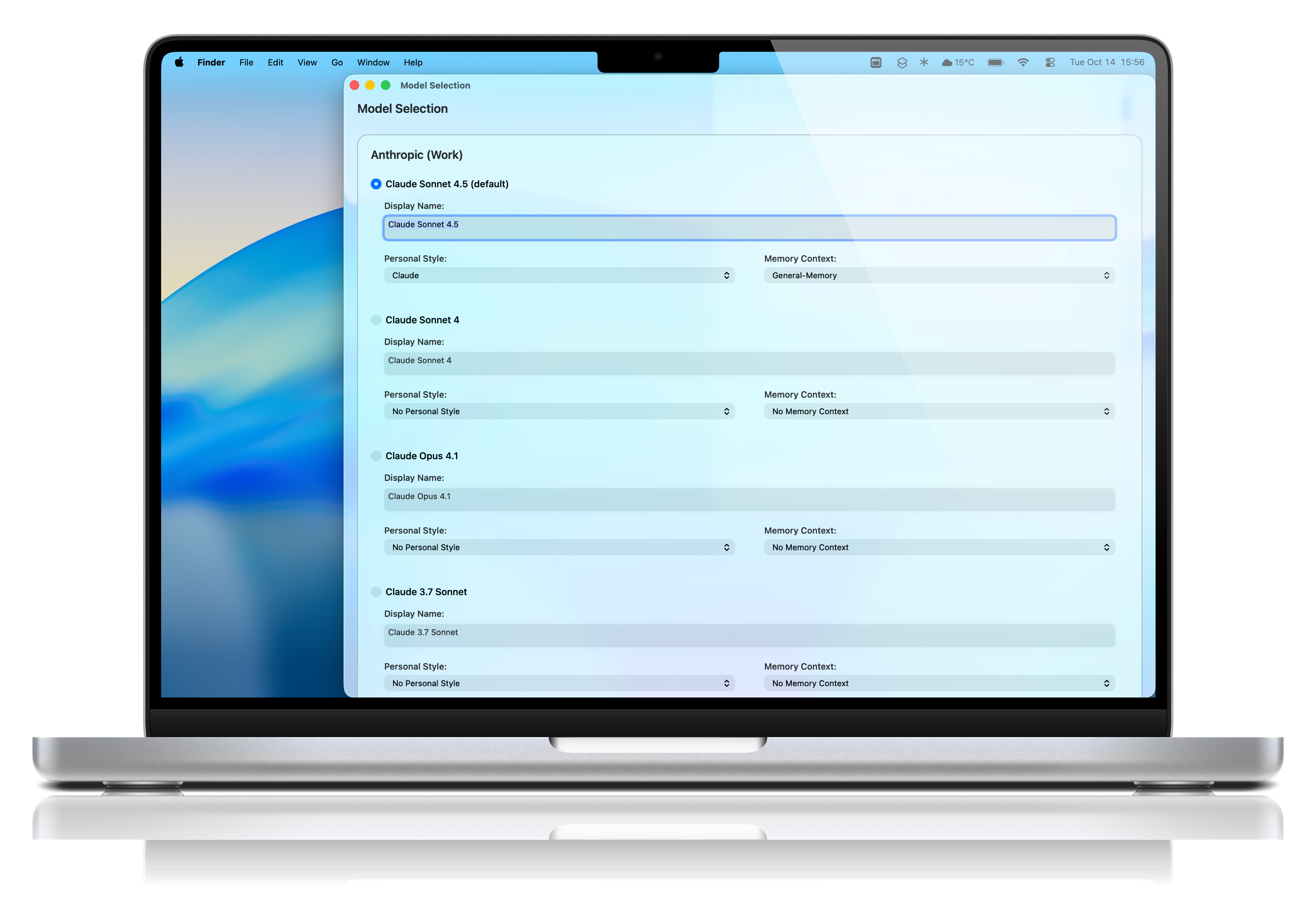Select the Claude Opus 4.1 radio button
This screenshot has width=1316, height=921.
coord(376,456)
